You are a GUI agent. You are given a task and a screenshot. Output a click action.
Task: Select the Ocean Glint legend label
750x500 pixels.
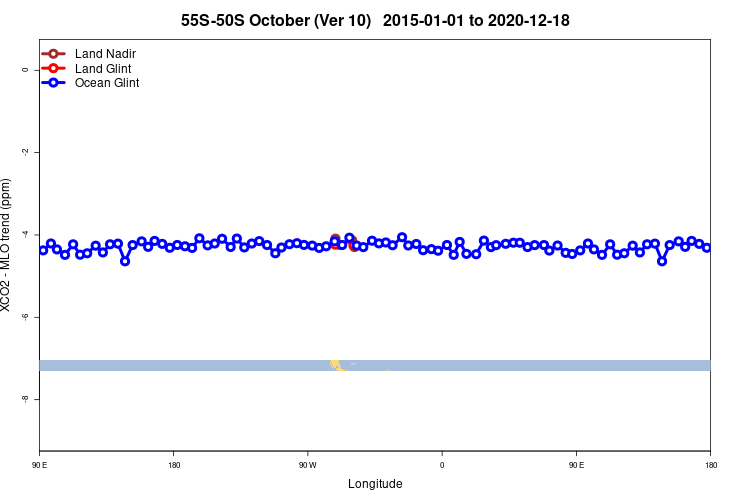coord(107,83)
